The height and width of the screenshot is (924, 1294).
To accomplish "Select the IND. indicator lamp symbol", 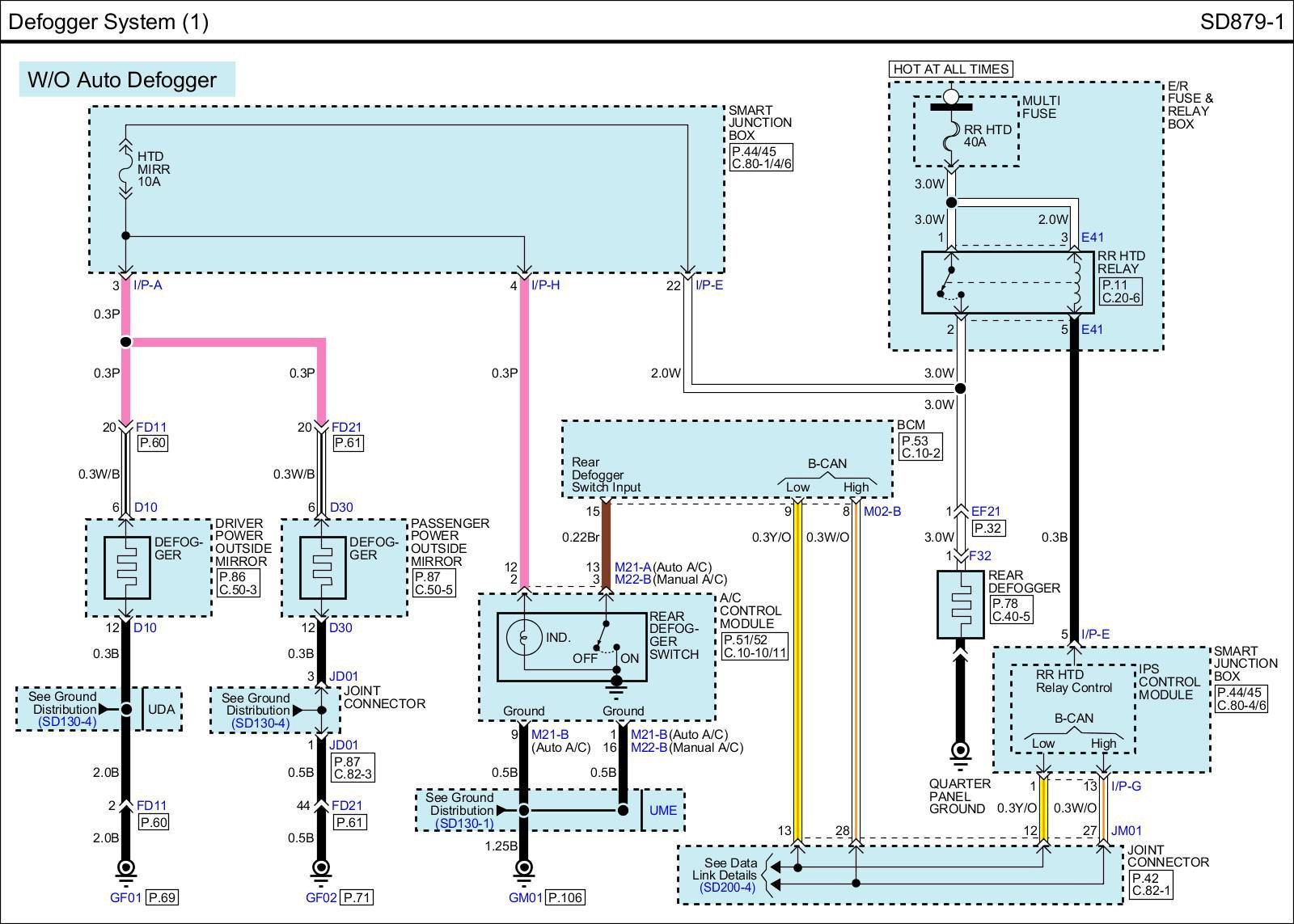I will (x=522, y=637).
